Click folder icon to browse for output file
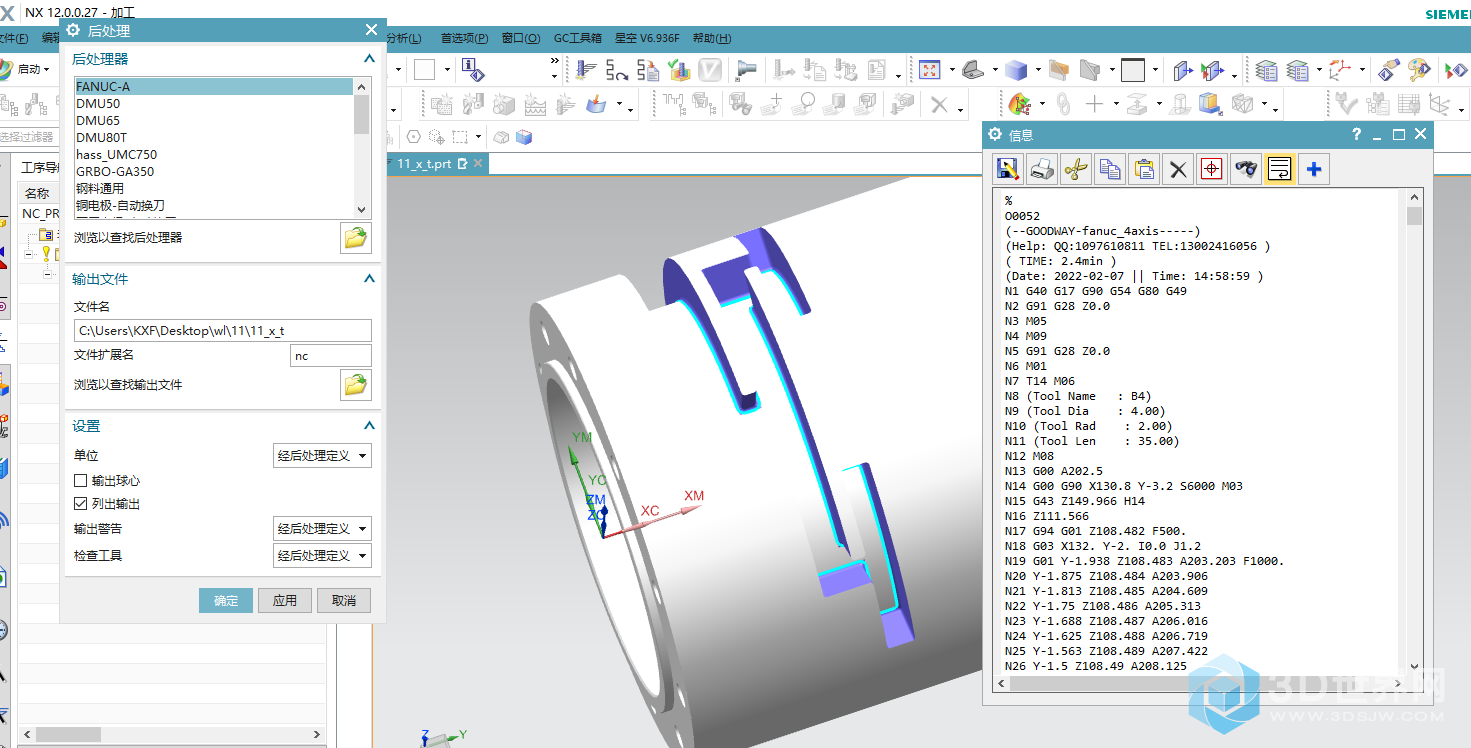Image resolution: width=1471 pixels, height=748 pixels. [x=356, y=385]
